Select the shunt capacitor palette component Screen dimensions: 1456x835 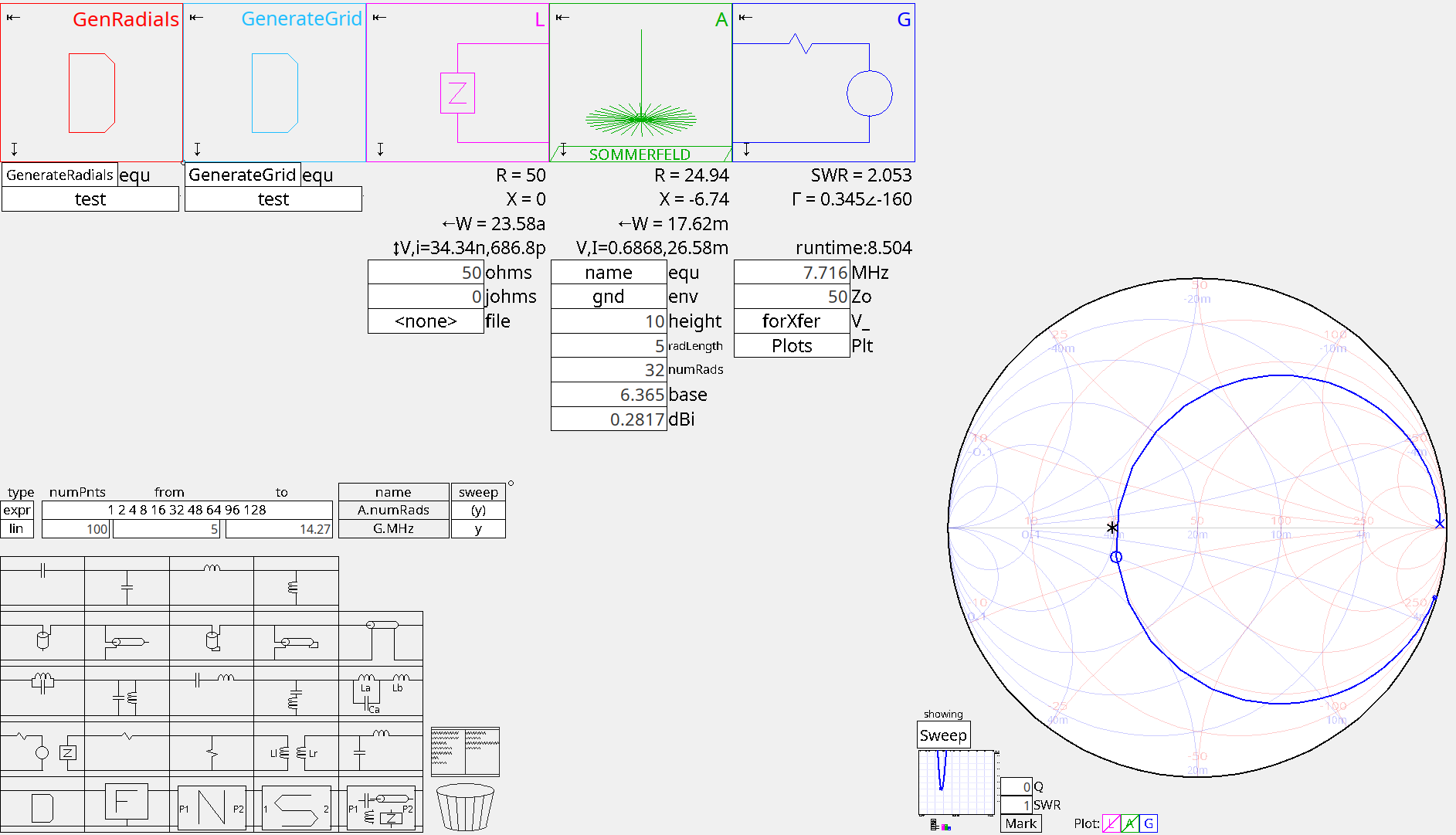click(x=127, y=581)
